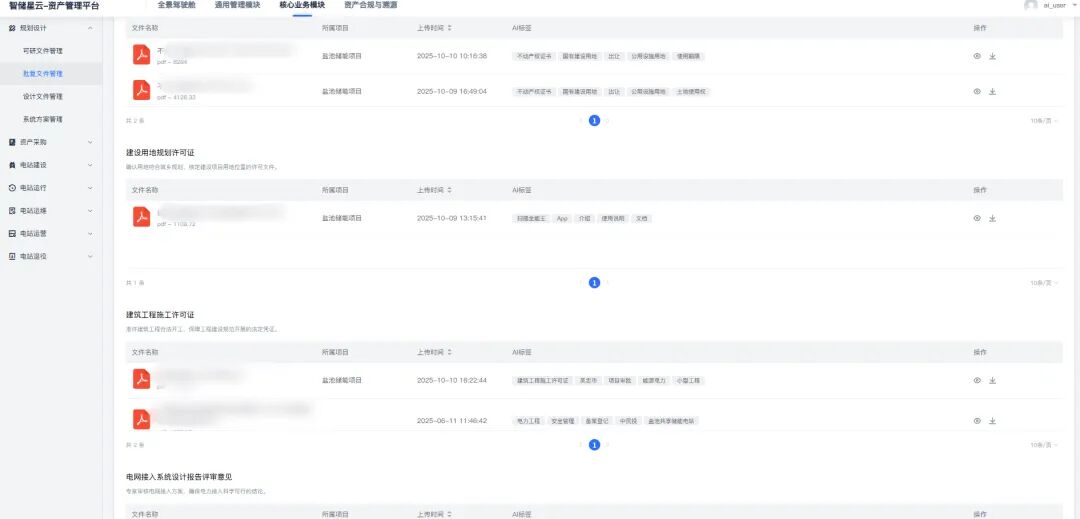Viewport: 1080px width, 519px height.
Task: Download the 2025-10-09 13:15:41 file
Action: (993, 218)
